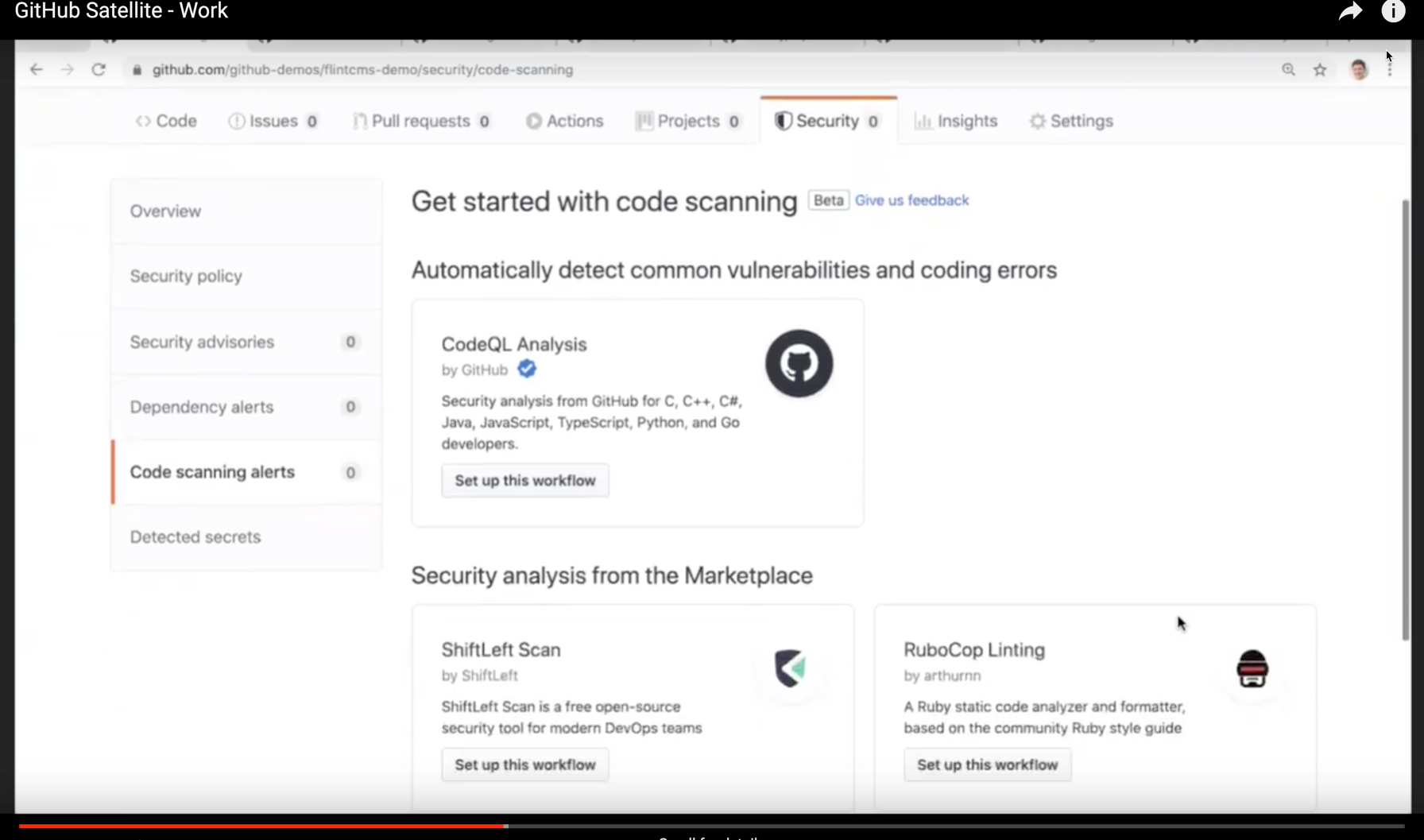
Task: Go to the Projects tab
Action: point(688,121)
